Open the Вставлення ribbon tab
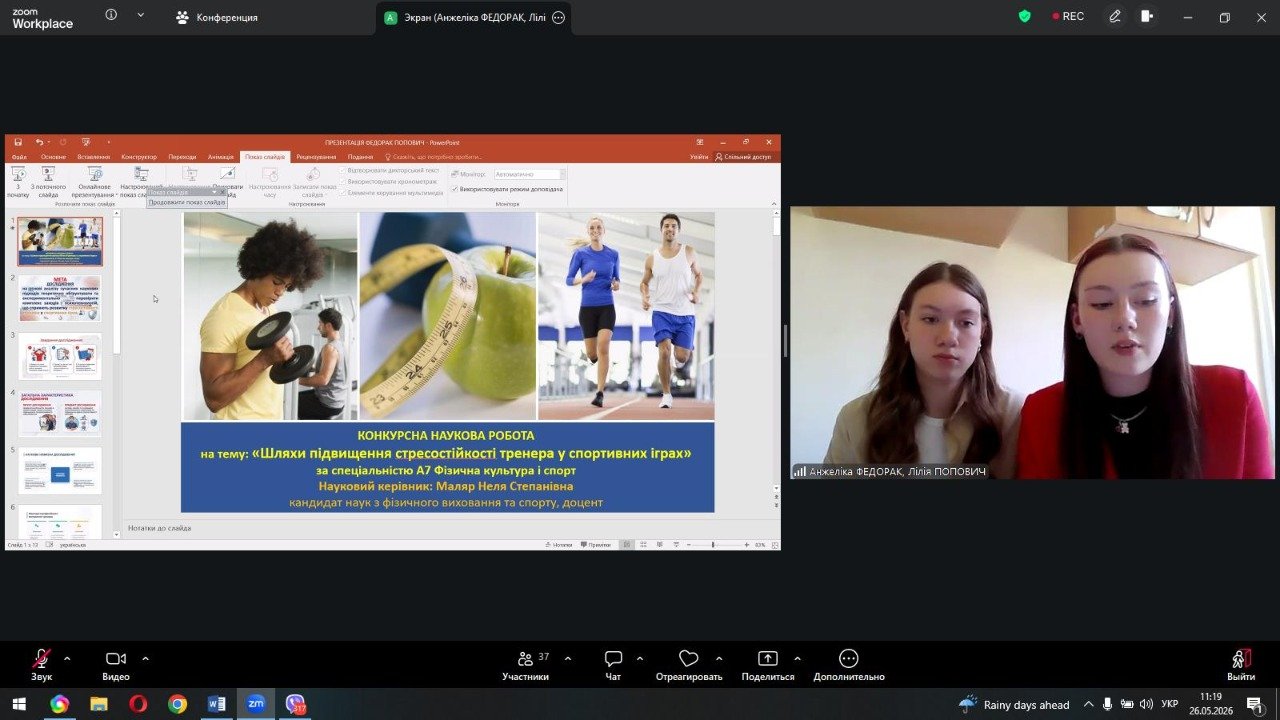 pyautogui.click(x=93, y=157)
